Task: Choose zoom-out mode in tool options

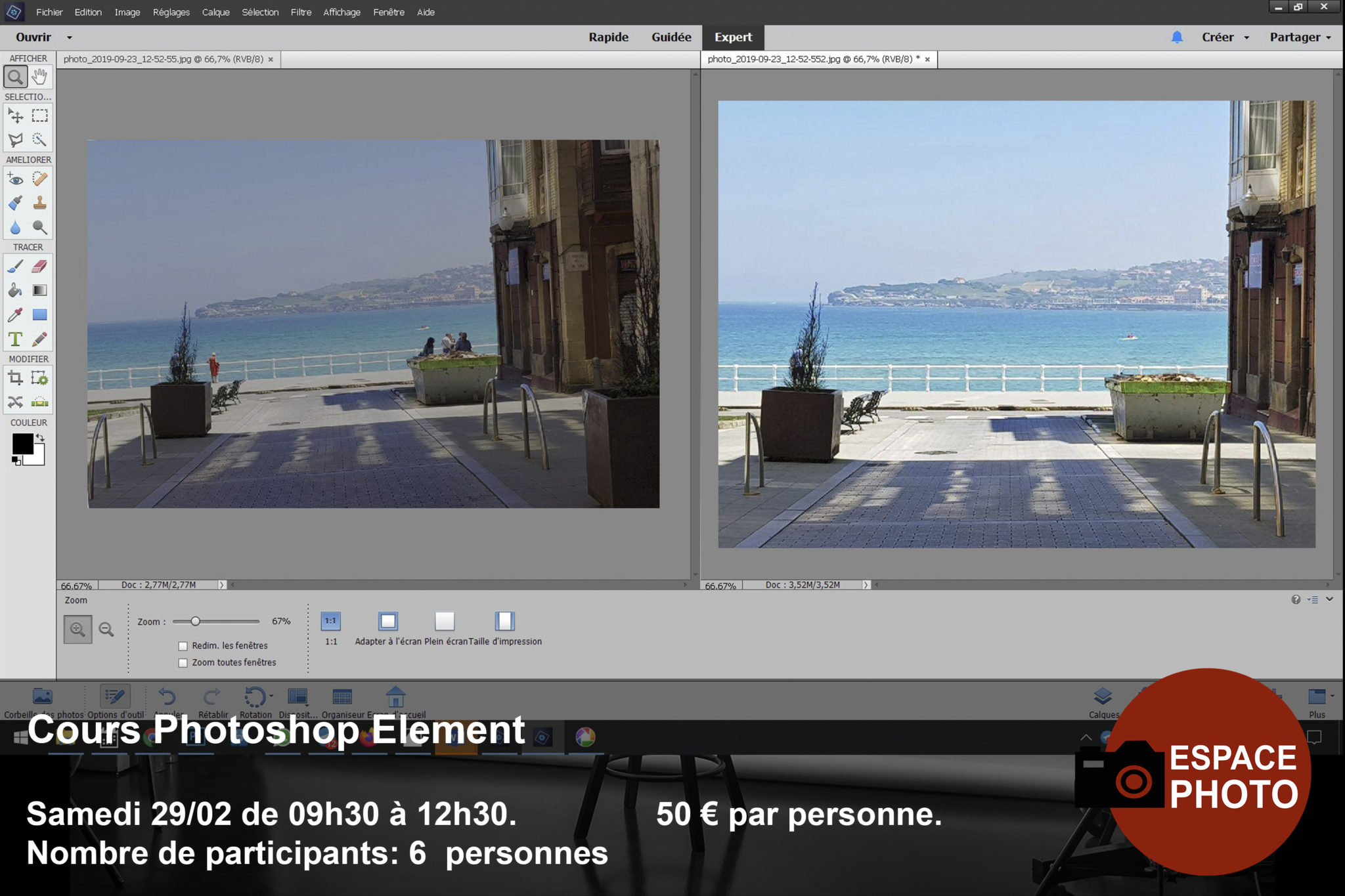Action: pyautogui.click(x=106, y=629)
